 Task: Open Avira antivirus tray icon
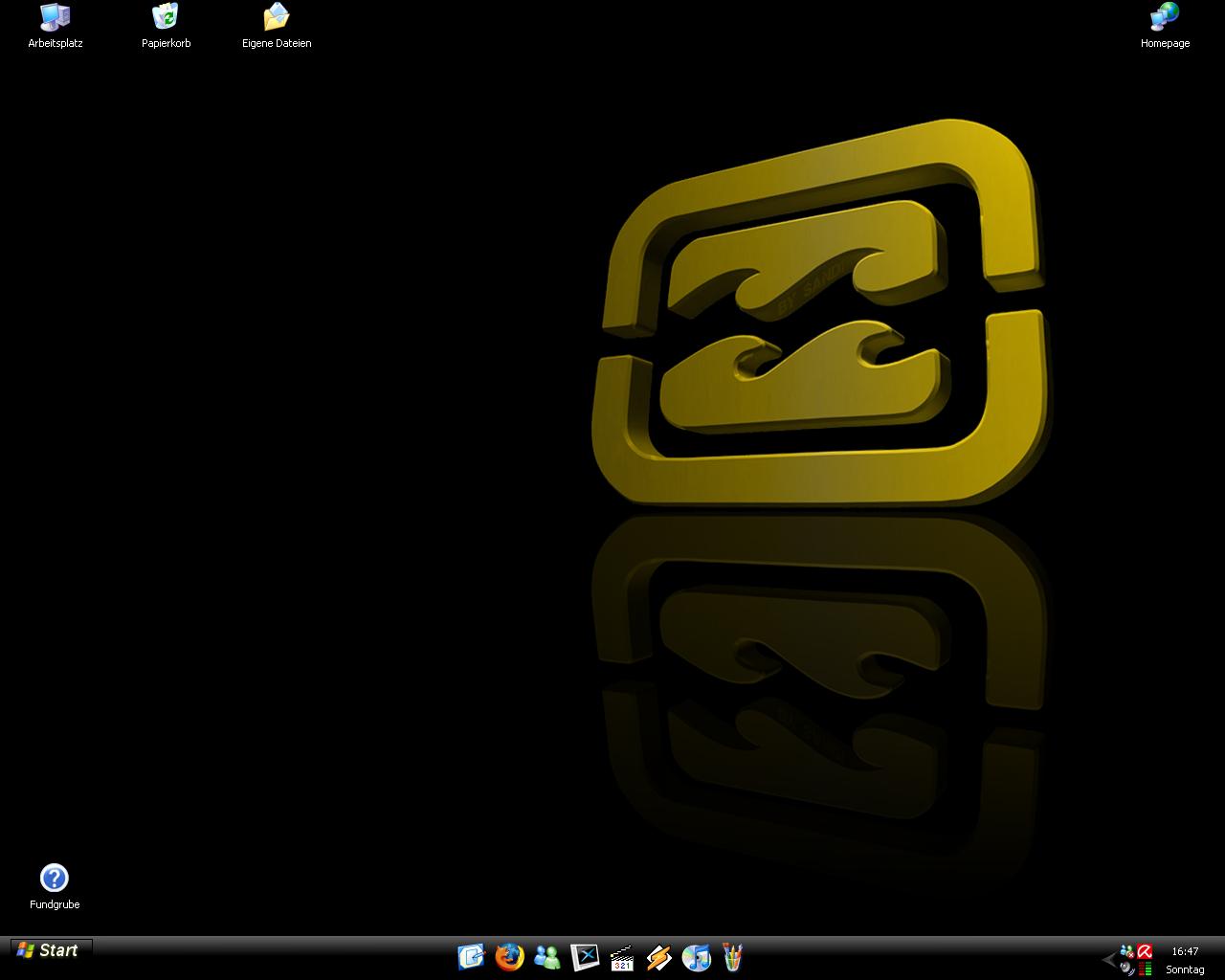[x=1144, y=951]
